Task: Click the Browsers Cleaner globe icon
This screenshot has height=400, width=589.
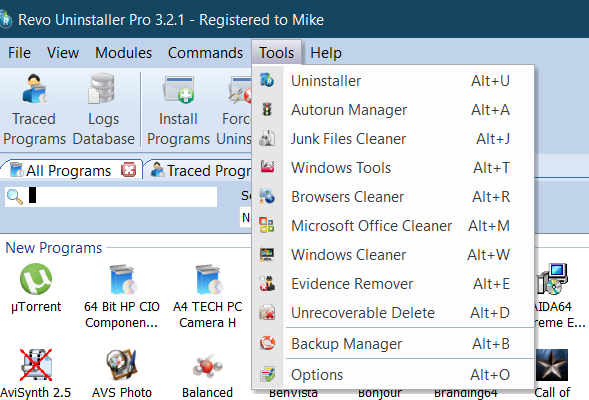Action: pos(267,196)
